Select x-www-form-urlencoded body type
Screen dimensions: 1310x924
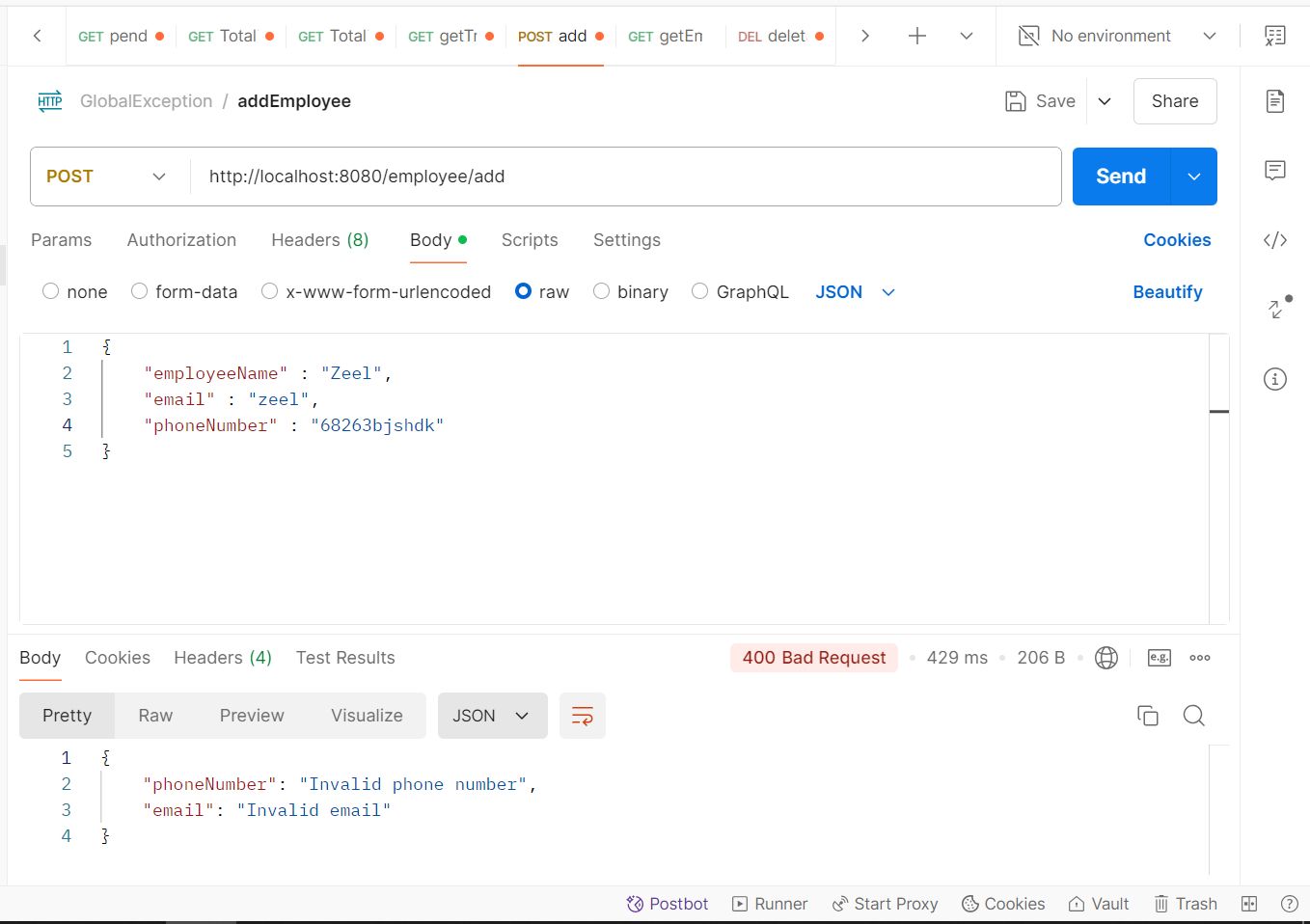[x=270, y=291]
